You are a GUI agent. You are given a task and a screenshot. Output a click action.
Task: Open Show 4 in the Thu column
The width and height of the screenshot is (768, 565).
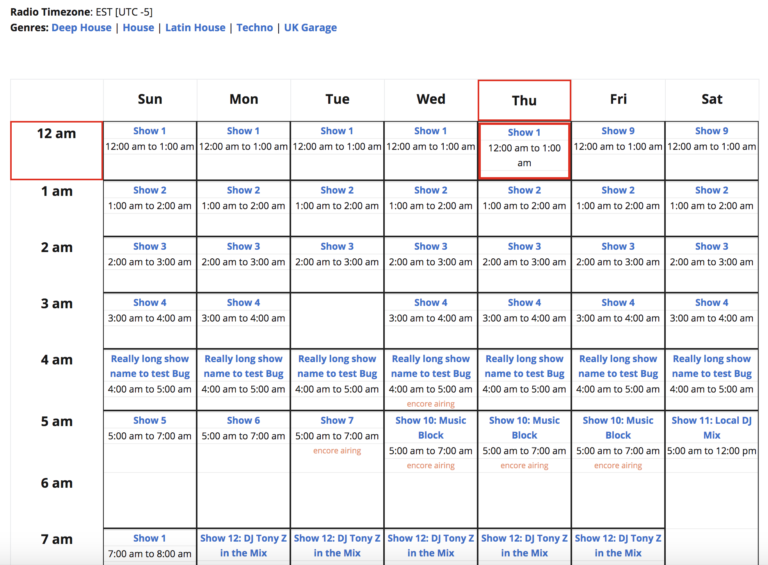coord(524,303)
